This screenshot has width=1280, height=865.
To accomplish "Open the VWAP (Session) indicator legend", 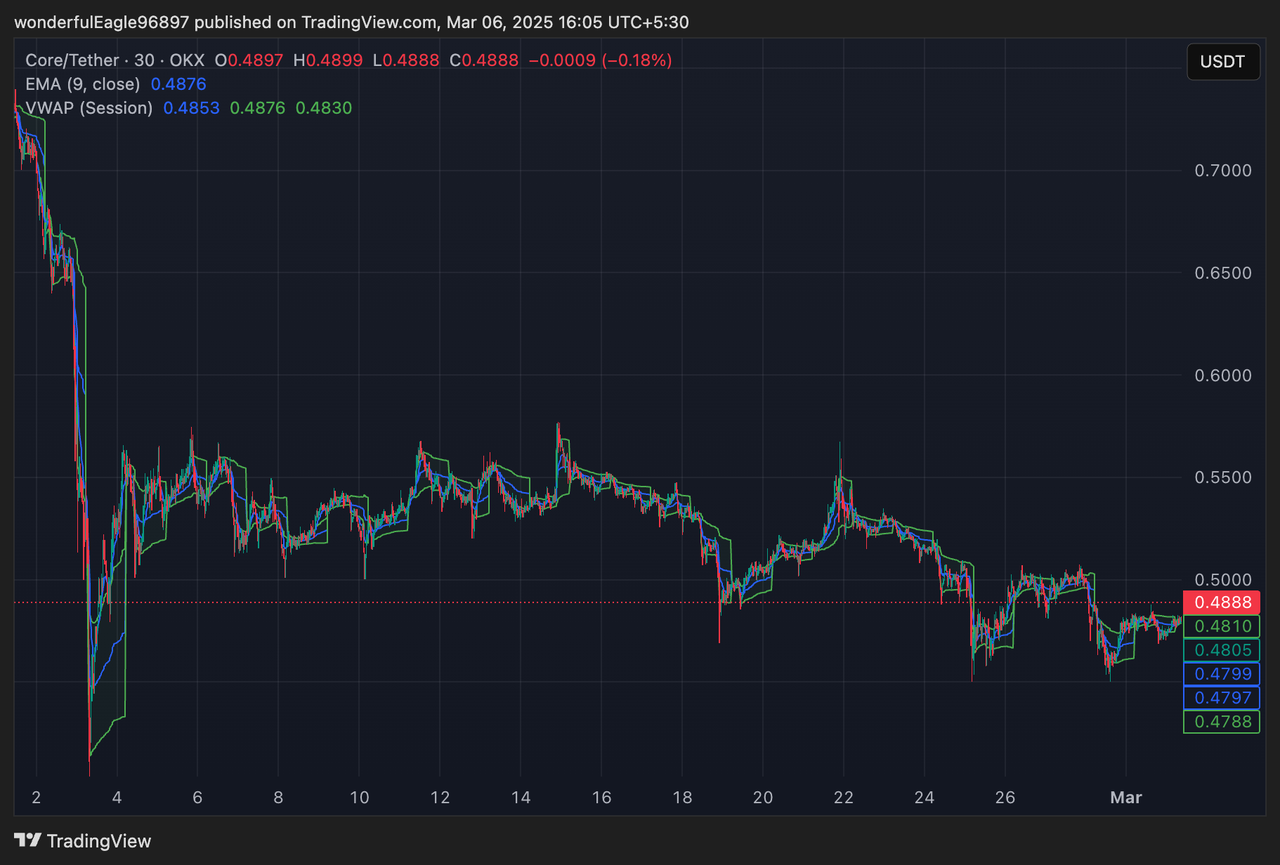I will [88, 107].
